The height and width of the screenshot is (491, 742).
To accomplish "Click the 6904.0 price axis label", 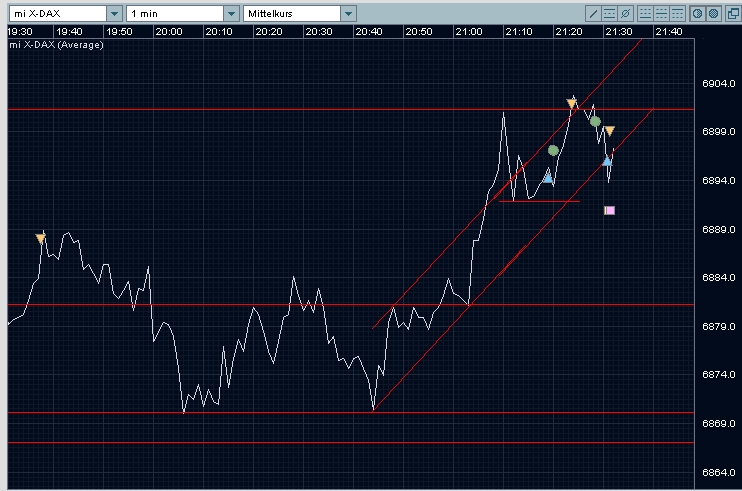I will (x=719, y=84).
